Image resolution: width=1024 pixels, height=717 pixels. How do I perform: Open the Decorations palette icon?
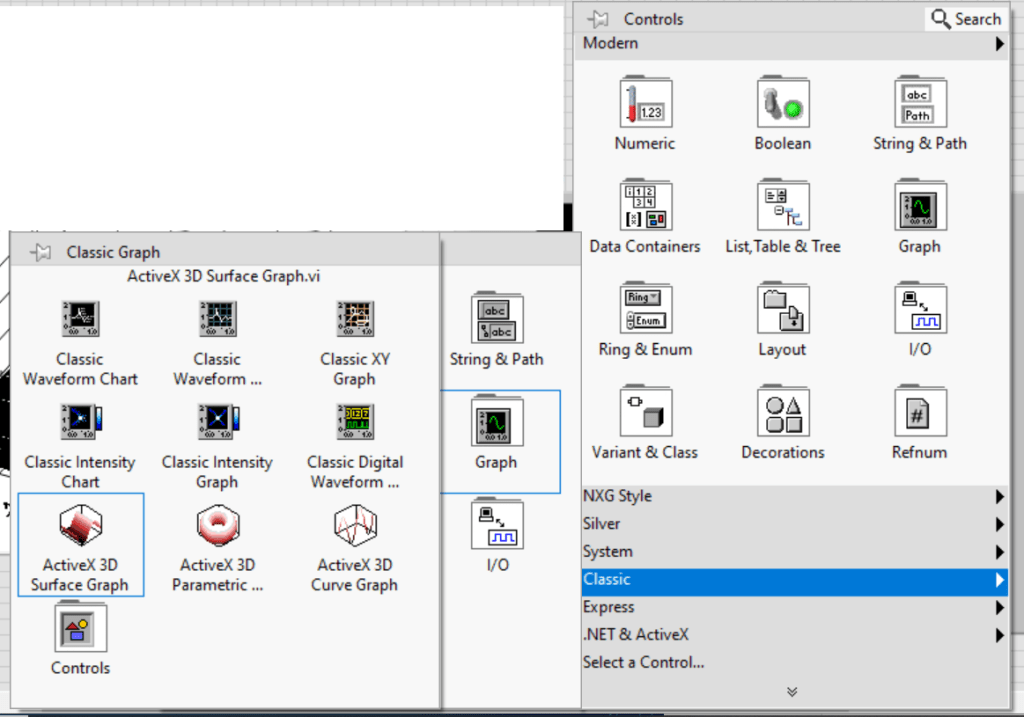pyautogui.click(x=782, y=411)
